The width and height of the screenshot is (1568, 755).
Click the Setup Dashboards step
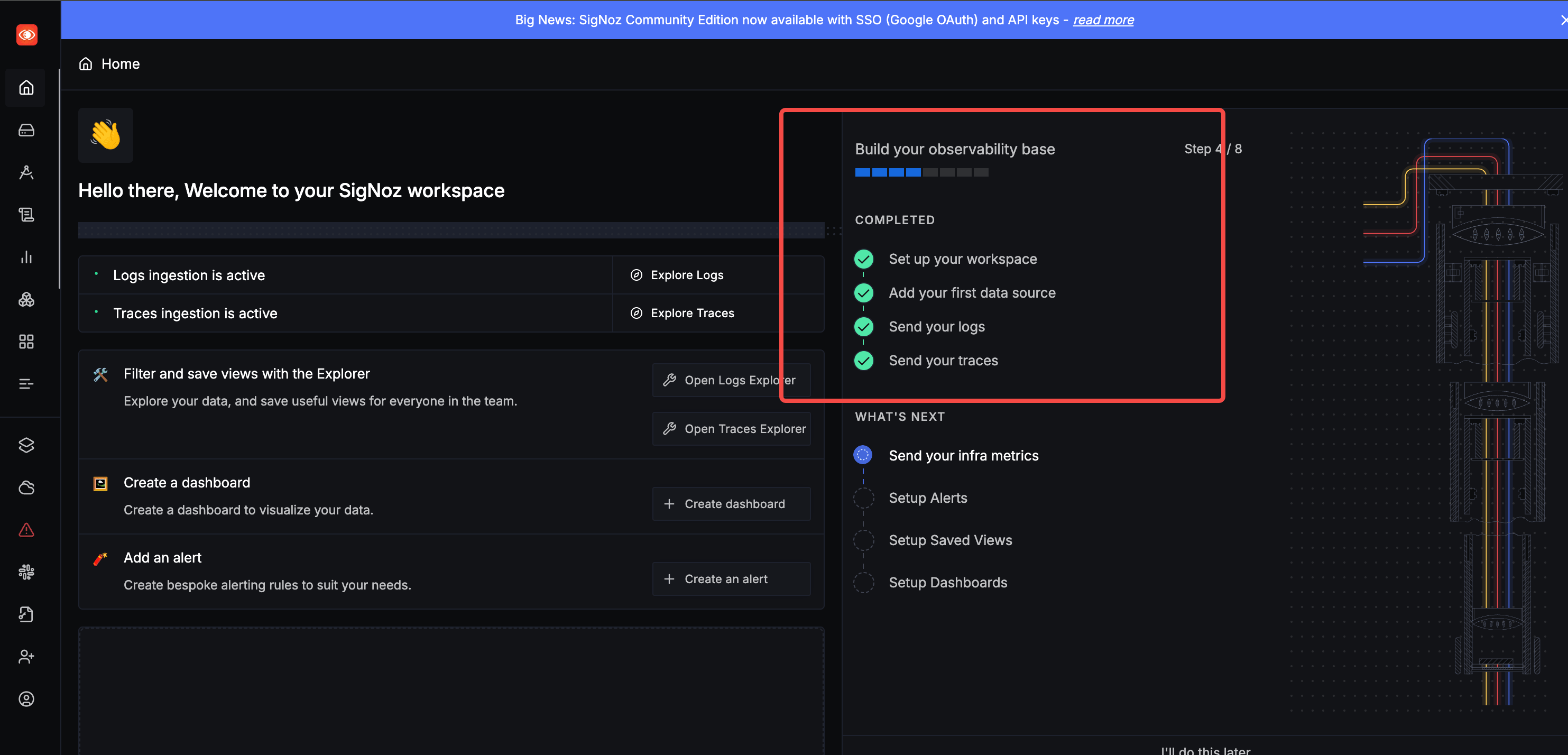(947, 583)
